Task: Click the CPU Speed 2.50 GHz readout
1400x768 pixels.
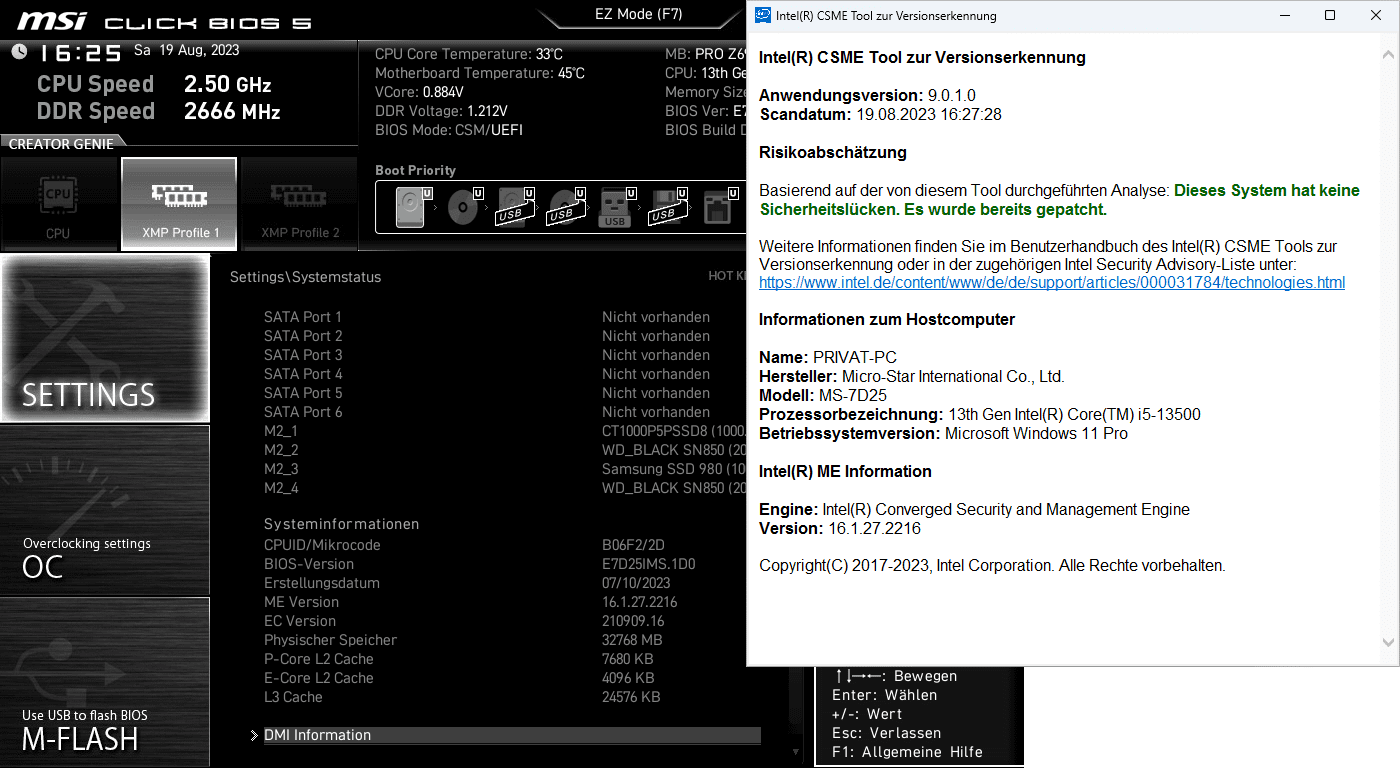Action: click(154, 84)
